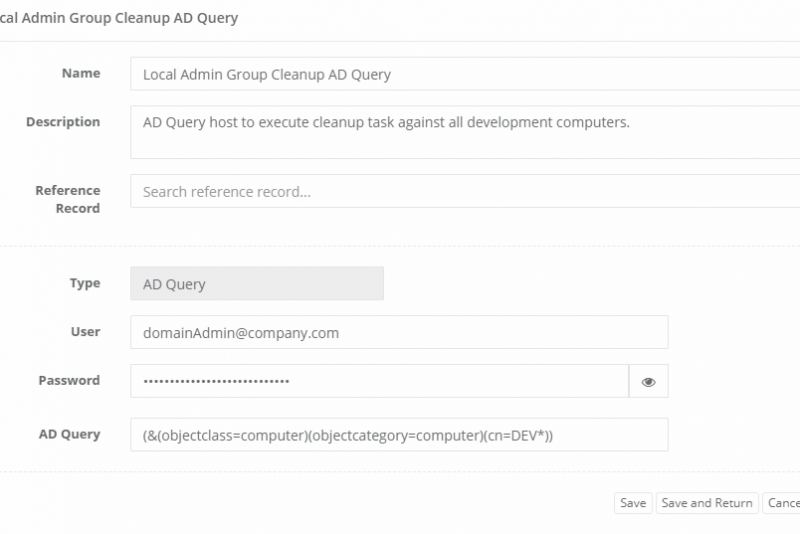Click the AD Query LDAP filter field
The height and width of the screenshot is (534, 800).
tap(399, 435)
